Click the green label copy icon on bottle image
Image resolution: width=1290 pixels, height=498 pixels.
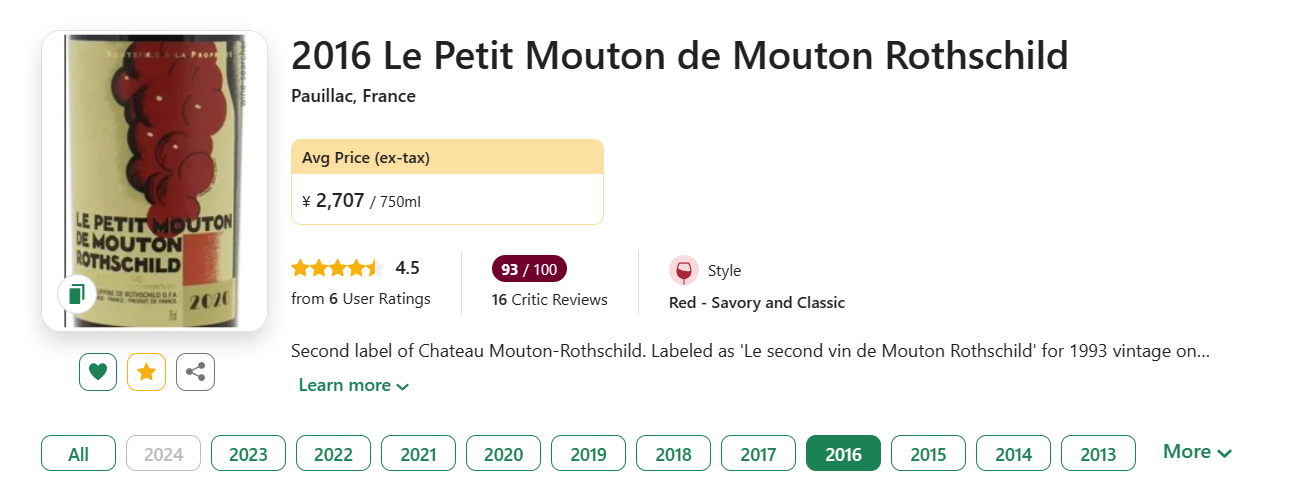coord(76,294)
